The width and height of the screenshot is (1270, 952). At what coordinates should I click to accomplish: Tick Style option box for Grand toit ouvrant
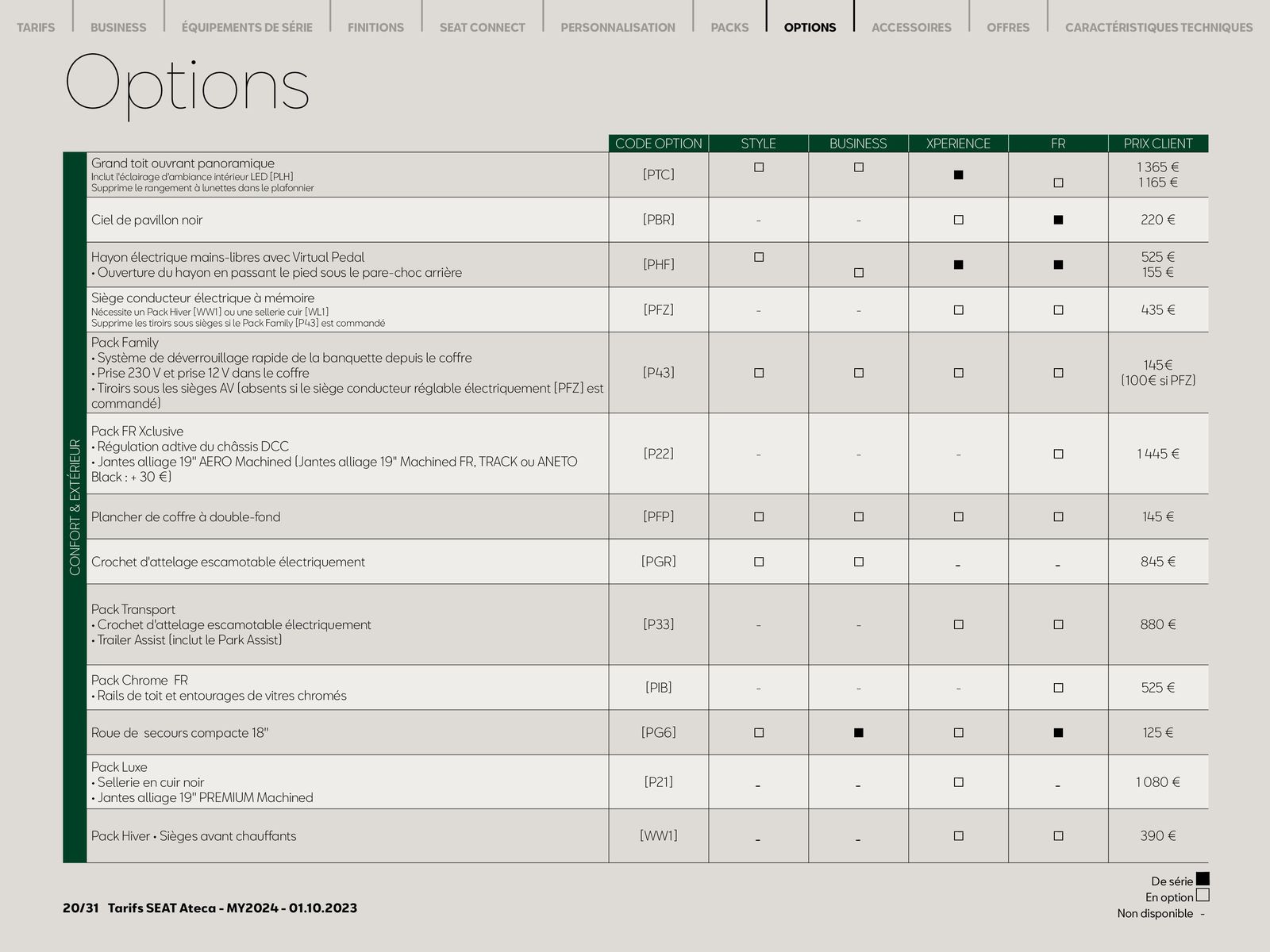[x=759, y=167]
